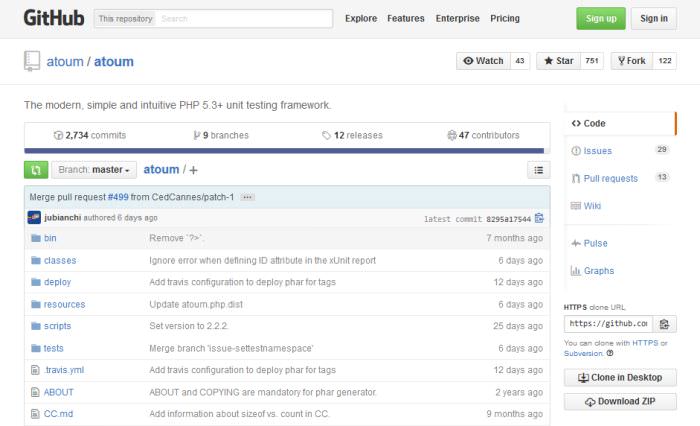Copy latest commit SHA with clipboard icon
Screen dimensions: 700x426
[x=539, y=218]
